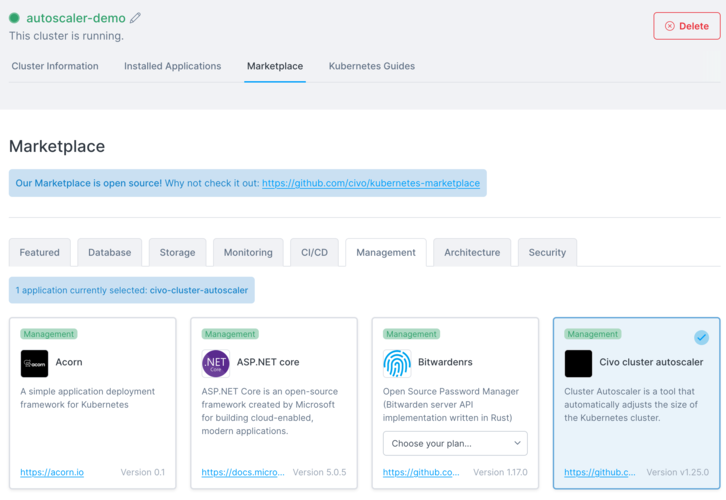This screenshot has width=726, height=500.
Task: Click the pencil edit icon beside autoscaler-demo
Action: (x=135, y=18)
